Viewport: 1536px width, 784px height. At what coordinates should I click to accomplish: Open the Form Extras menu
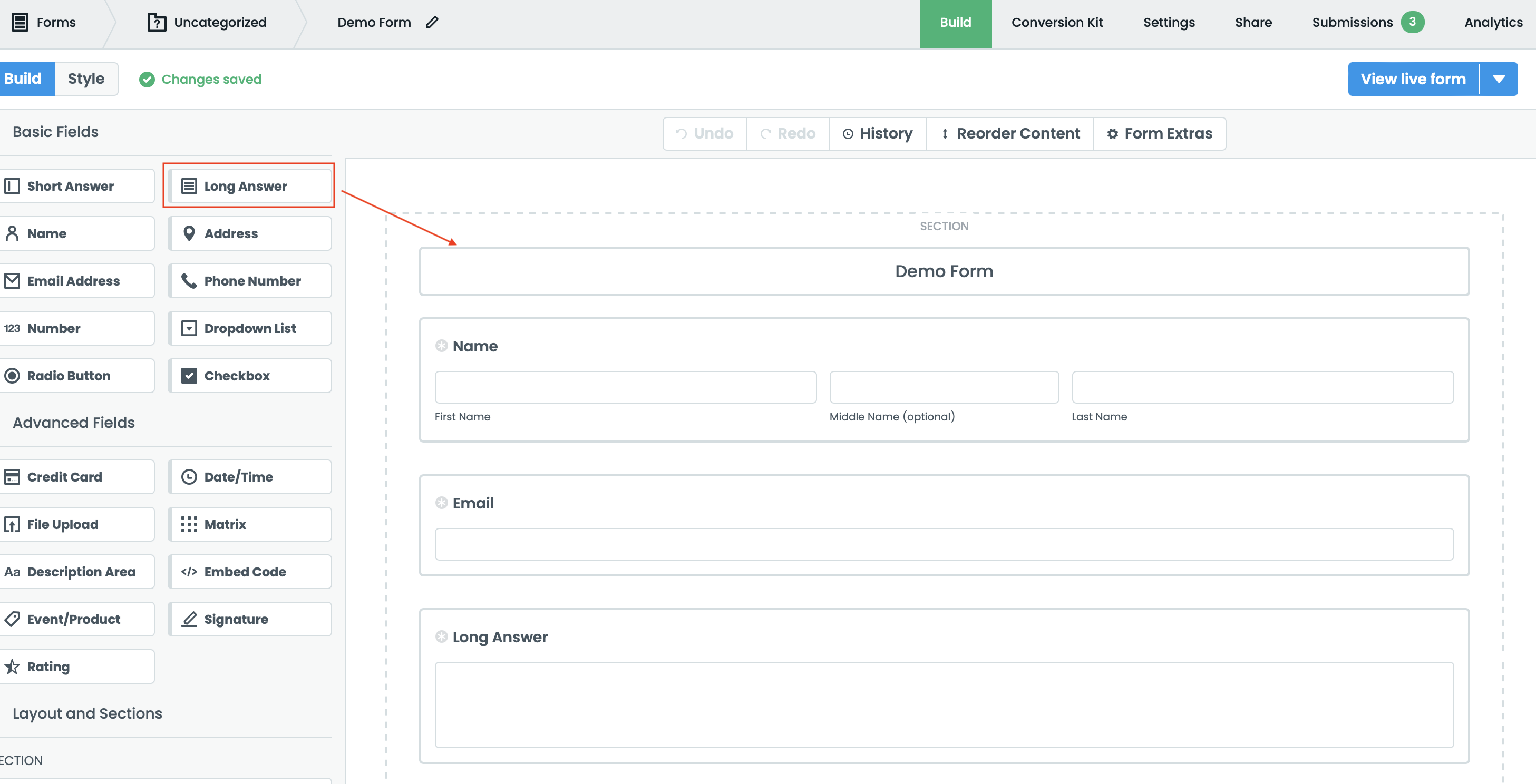[x=1159, y=133]
